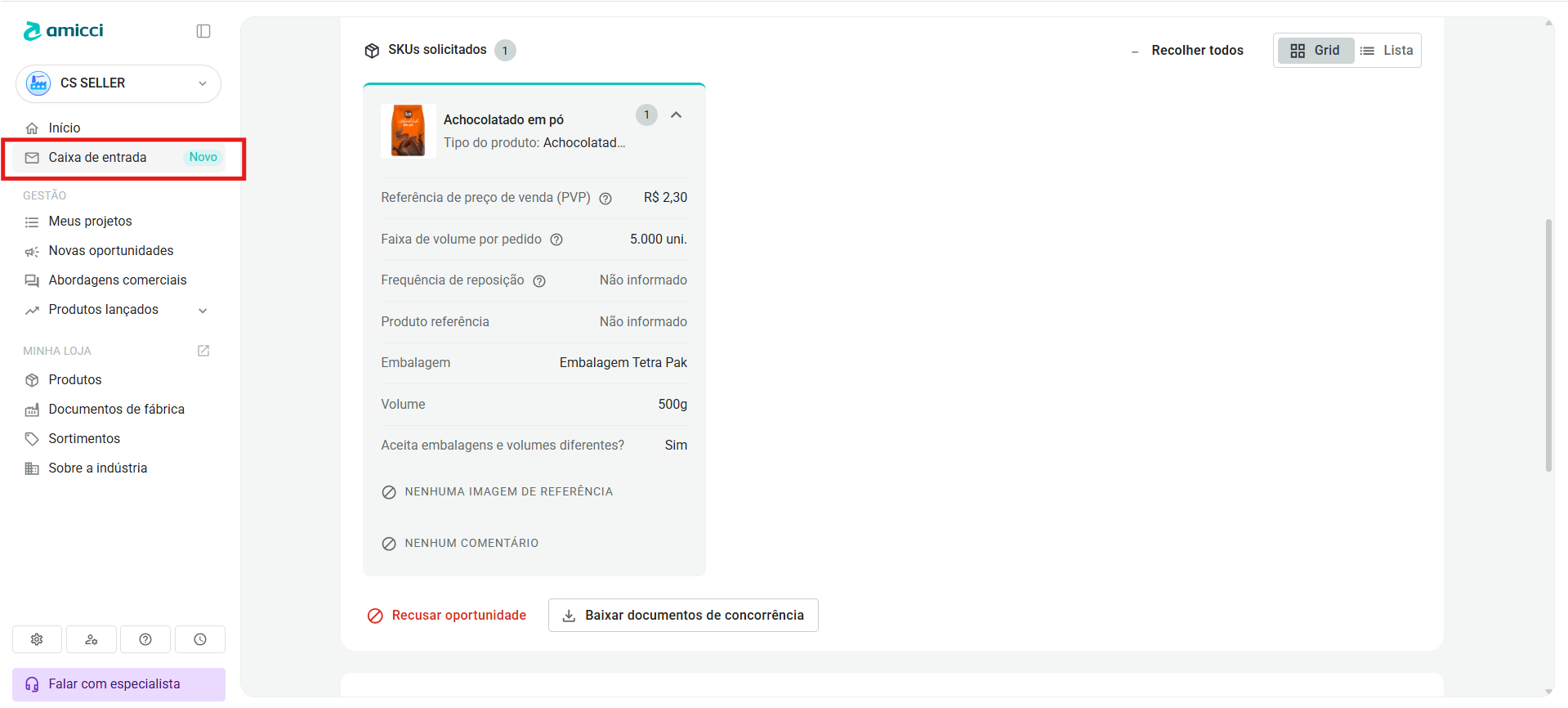The width and height of the screenshot is (1568, 708).
Task: Open history clock icon
Action: tap(200, 639)
